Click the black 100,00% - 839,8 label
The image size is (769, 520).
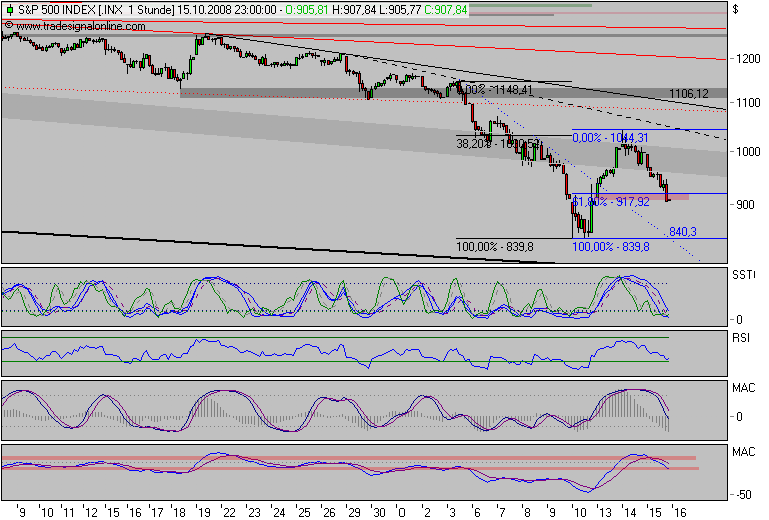point(495,247)
